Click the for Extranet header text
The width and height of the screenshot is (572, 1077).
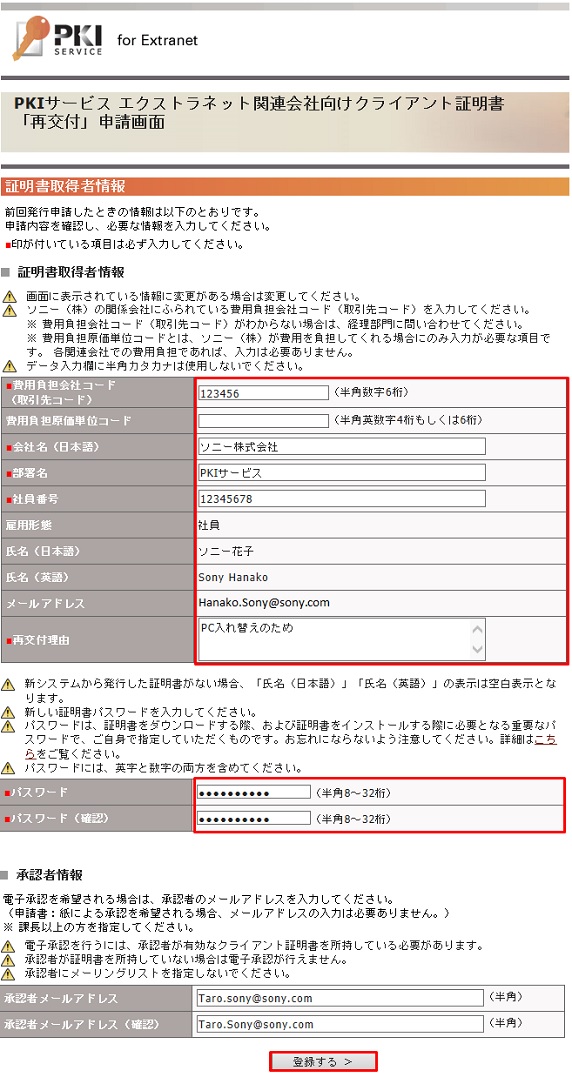(x=157, y=41)
